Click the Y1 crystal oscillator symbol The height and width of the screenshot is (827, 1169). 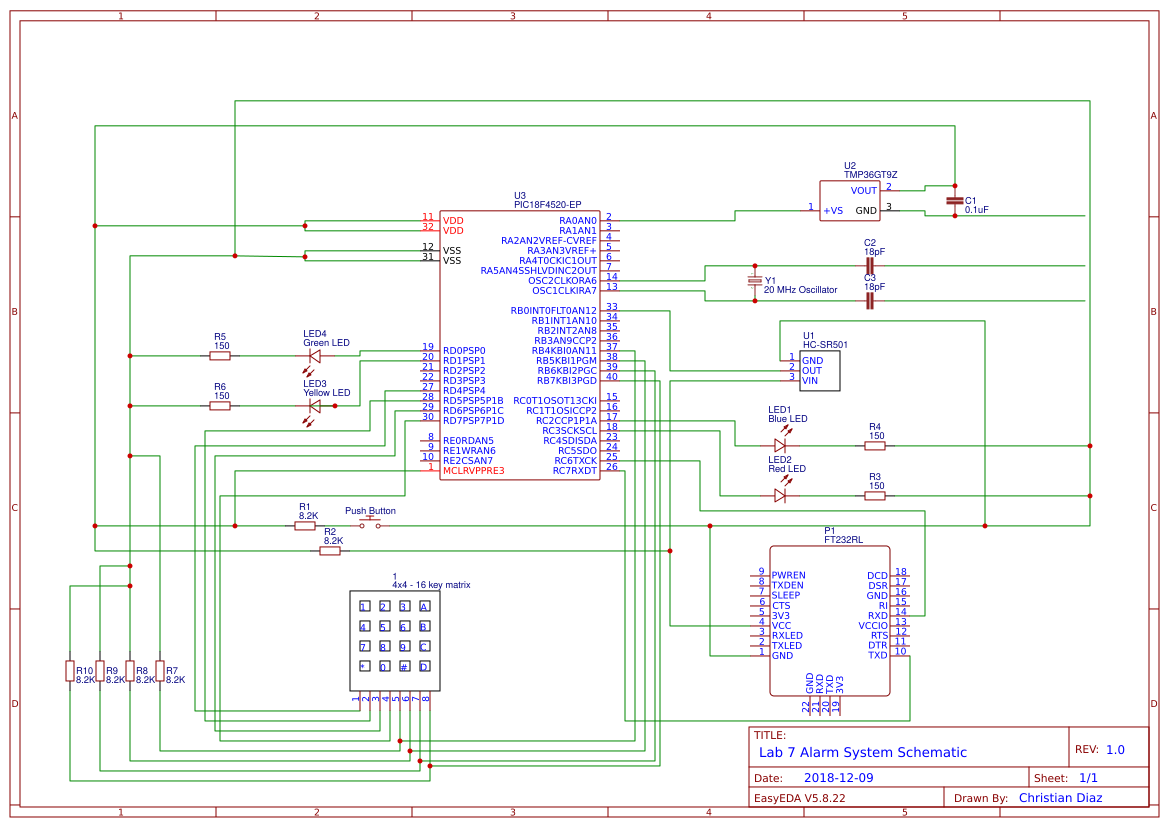coord(755,282)
